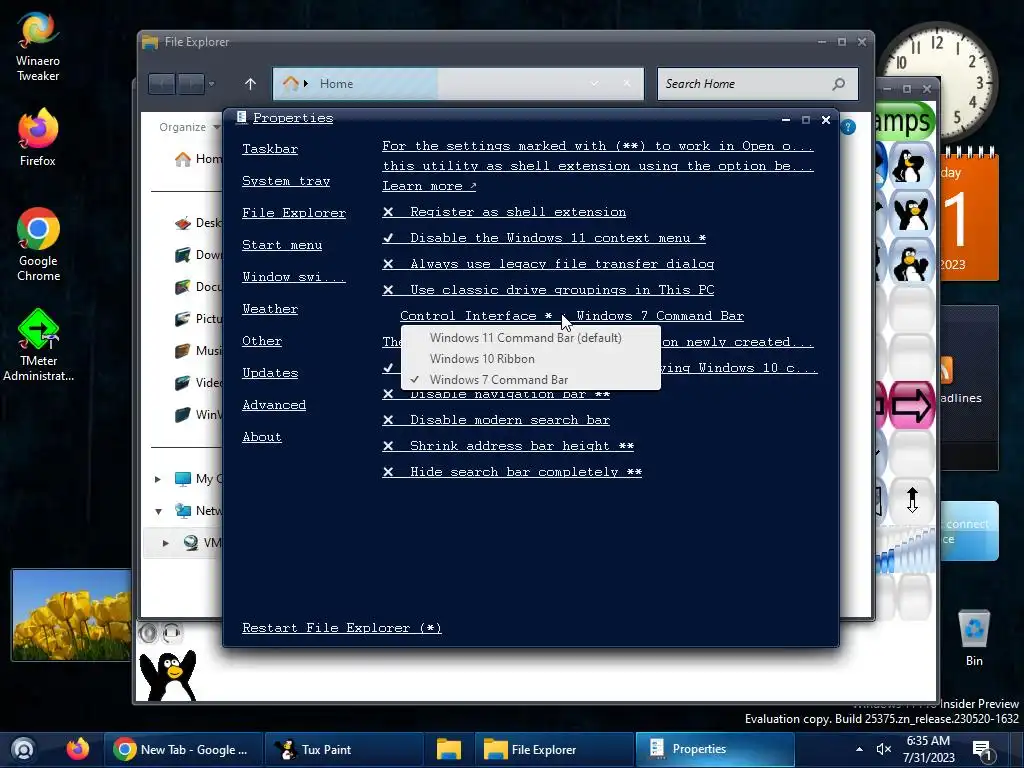Open the Start menu settings section
The width and height of the screenshot is (1024, 768).
282,245
